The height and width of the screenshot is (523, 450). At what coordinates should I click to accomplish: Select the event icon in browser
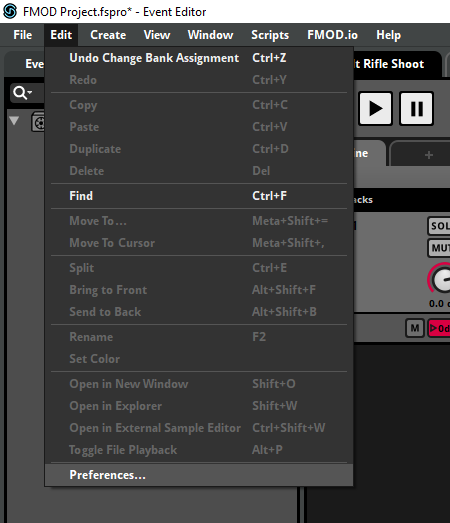tap(38, 123)
